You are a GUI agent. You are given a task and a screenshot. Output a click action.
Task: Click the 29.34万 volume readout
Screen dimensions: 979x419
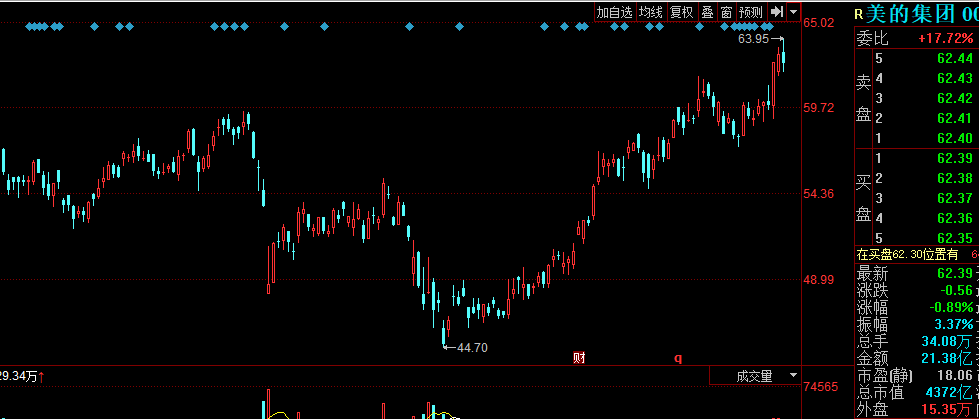click(x=19, y=377)
